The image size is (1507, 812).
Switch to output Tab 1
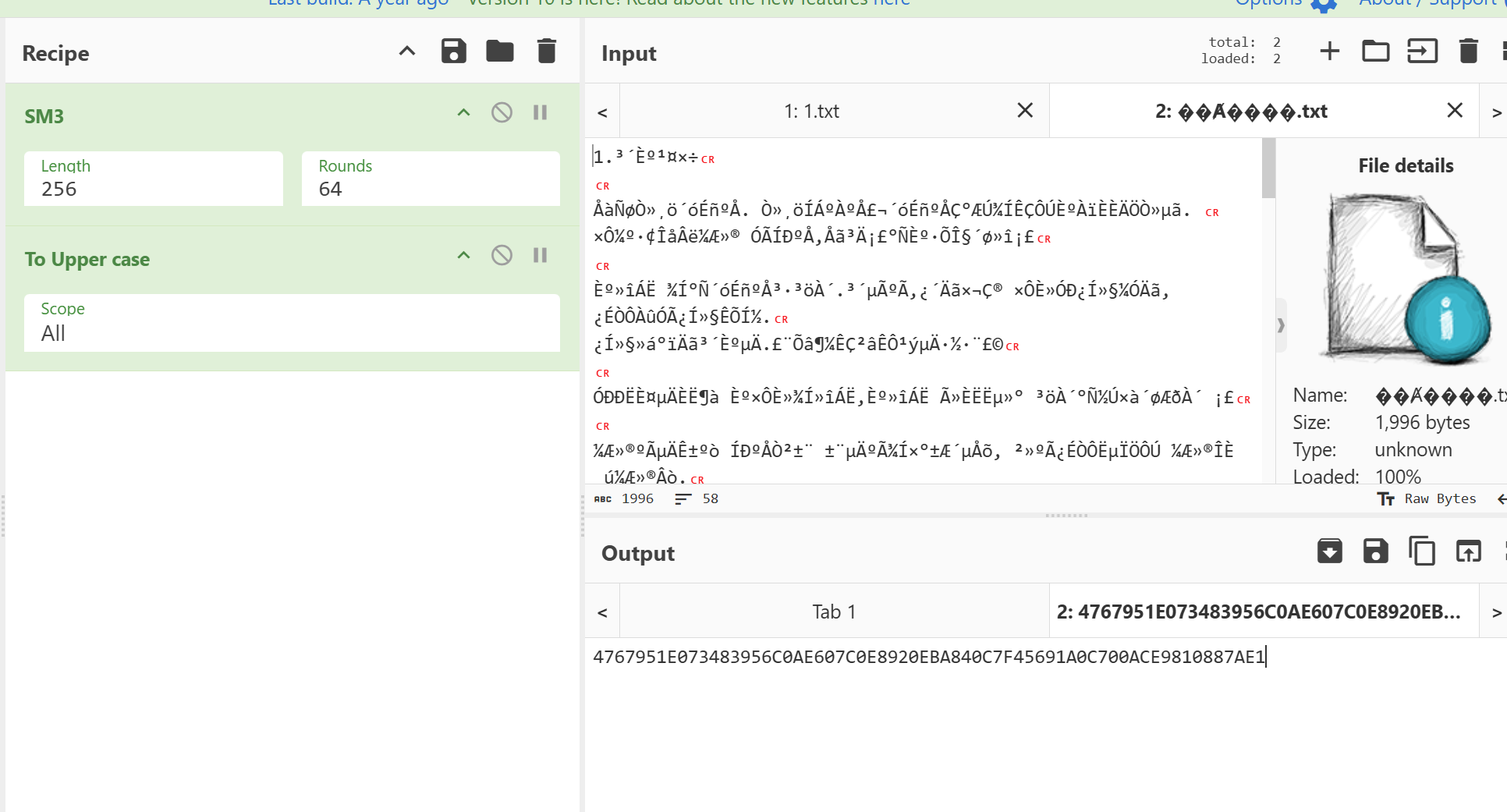[x=834, y=612]
